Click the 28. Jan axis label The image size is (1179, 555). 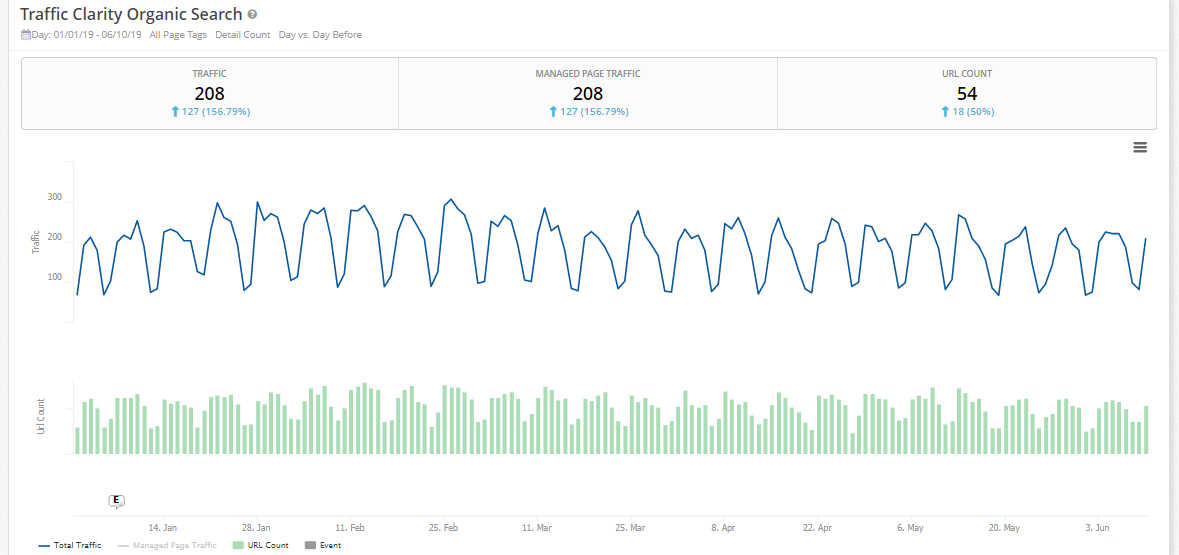[x=256, y=528]
